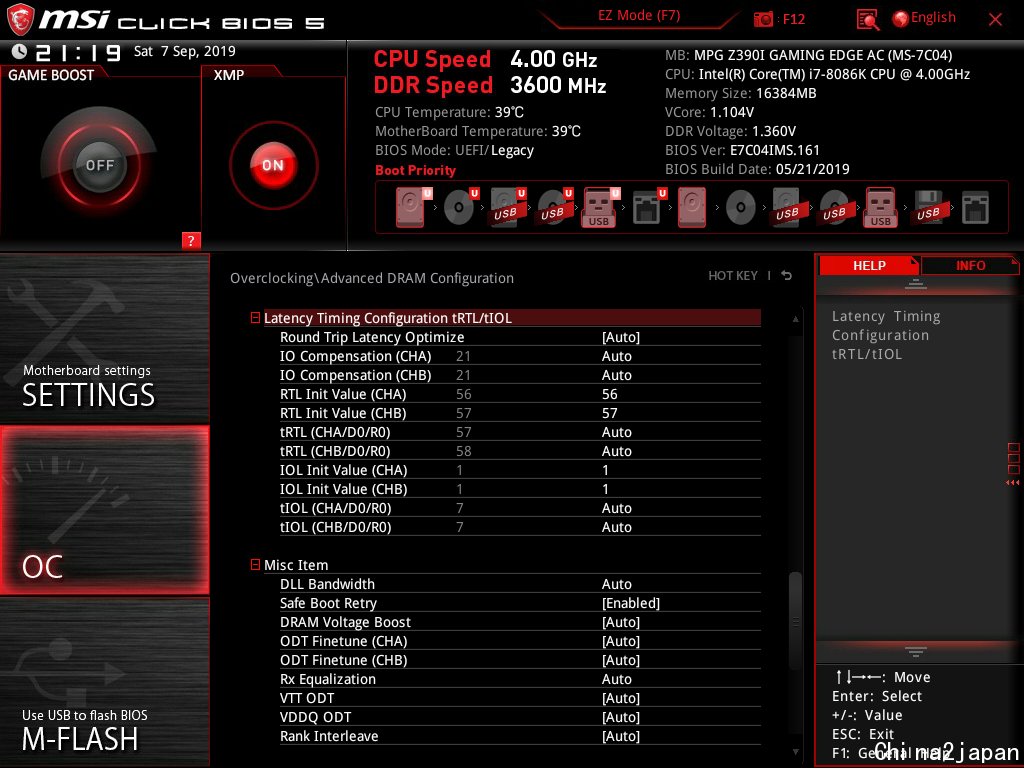The height and width of the screenshot is (768, 1024).
Task: Select IO Compensation (CHA) Auto value field
Action: 616,356
